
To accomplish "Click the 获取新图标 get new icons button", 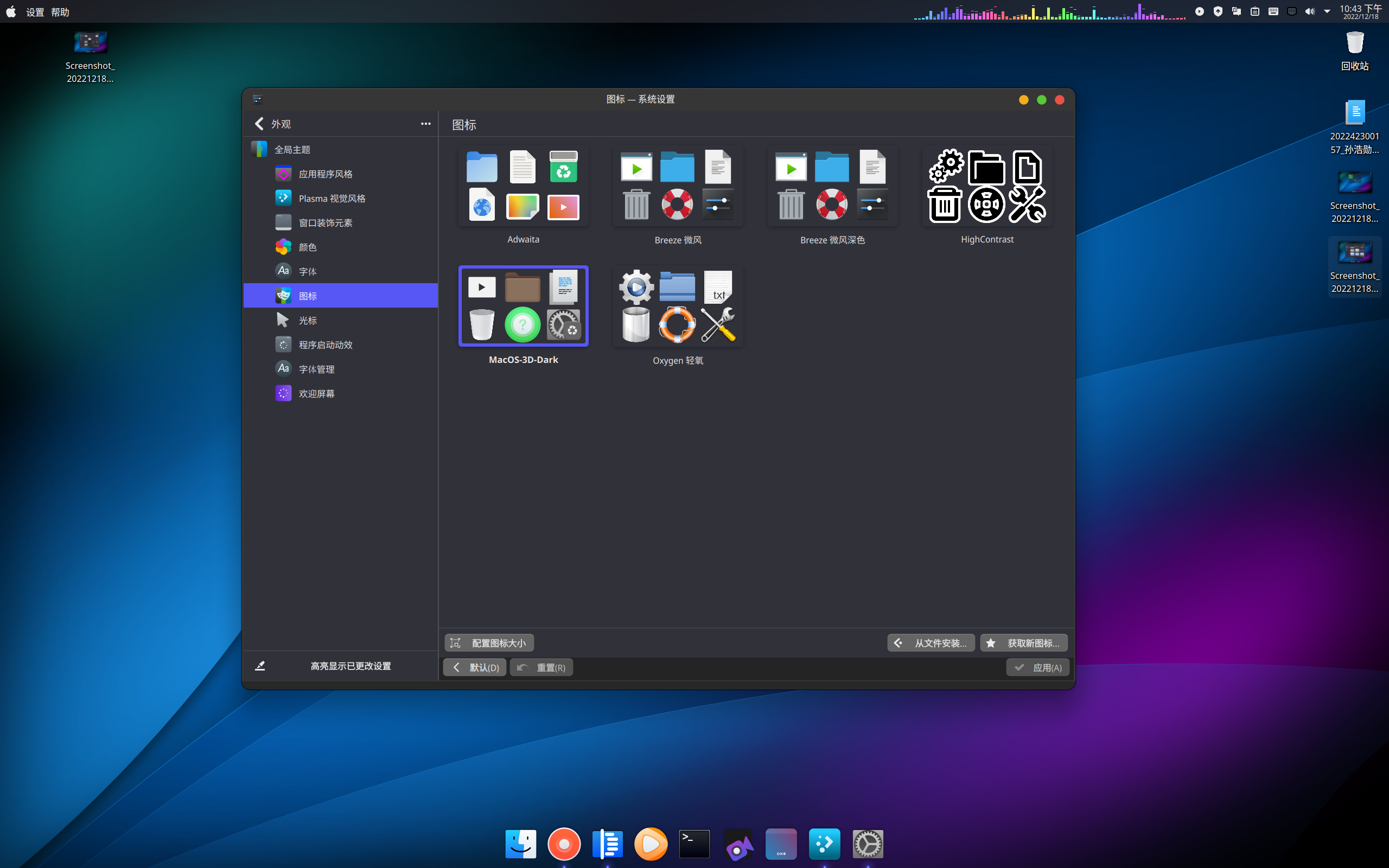I will [1024, 643].
